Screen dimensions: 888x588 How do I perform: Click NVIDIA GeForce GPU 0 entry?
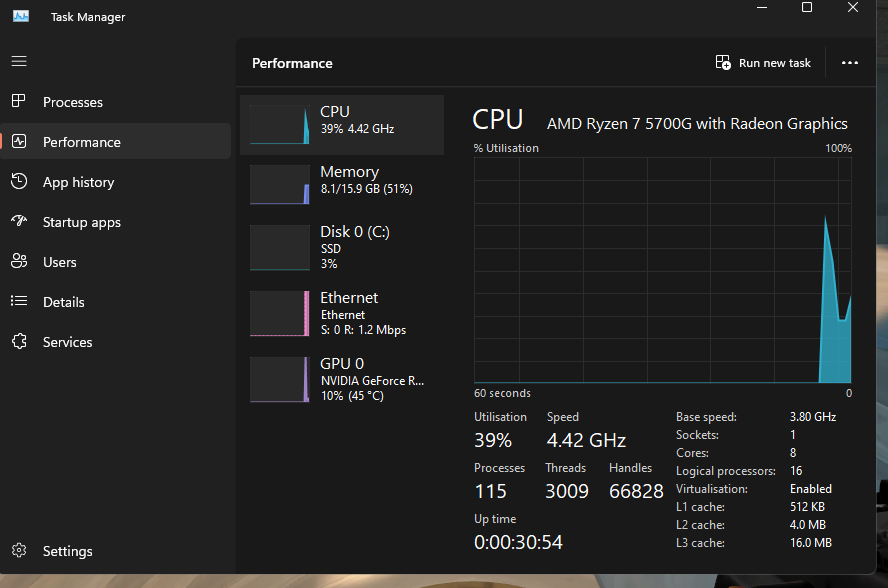click(x=342, y=380)
